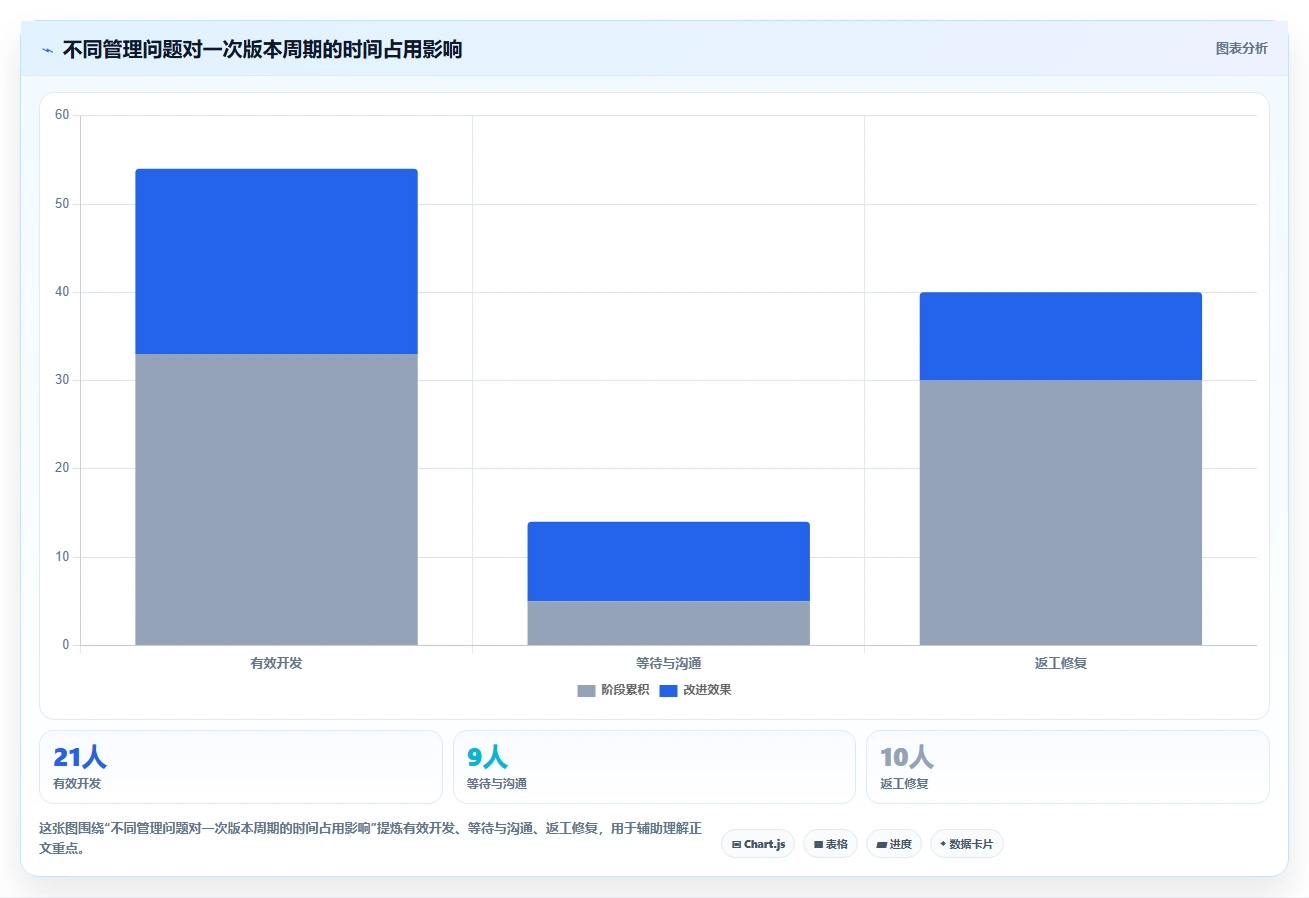Click the Chart.js tag chip
The image size is (1309, 898).
pos(758,844)
